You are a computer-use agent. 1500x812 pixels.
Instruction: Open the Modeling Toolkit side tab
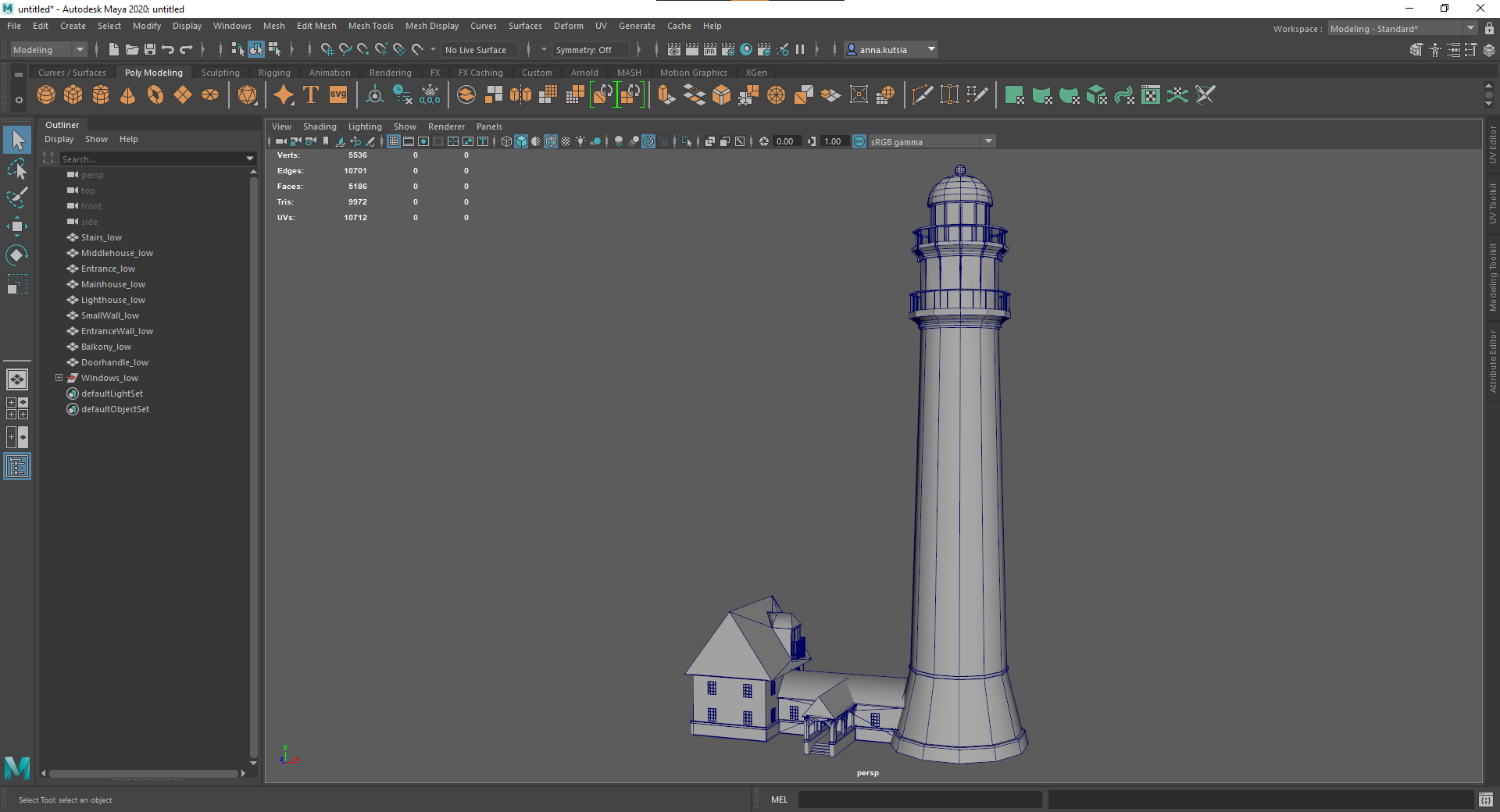point(1492,276)
